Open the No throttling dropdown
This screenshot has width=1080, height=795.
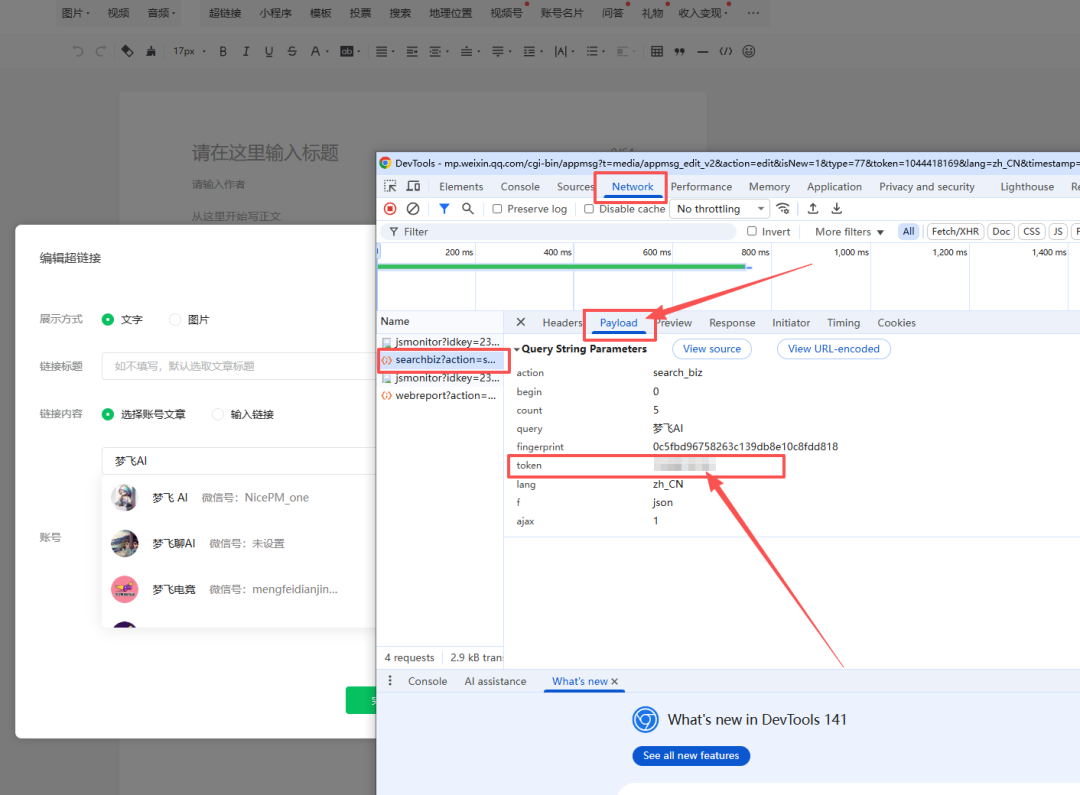pyautogui.click(x=718, y=209)
